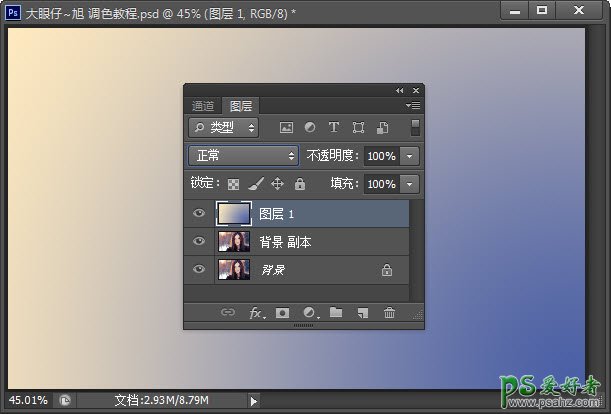The width and height of the screenshot is (611, 414).
Task: Filter layers by type (T) icon
Action: pyautogui.click(x=333, y=128)
